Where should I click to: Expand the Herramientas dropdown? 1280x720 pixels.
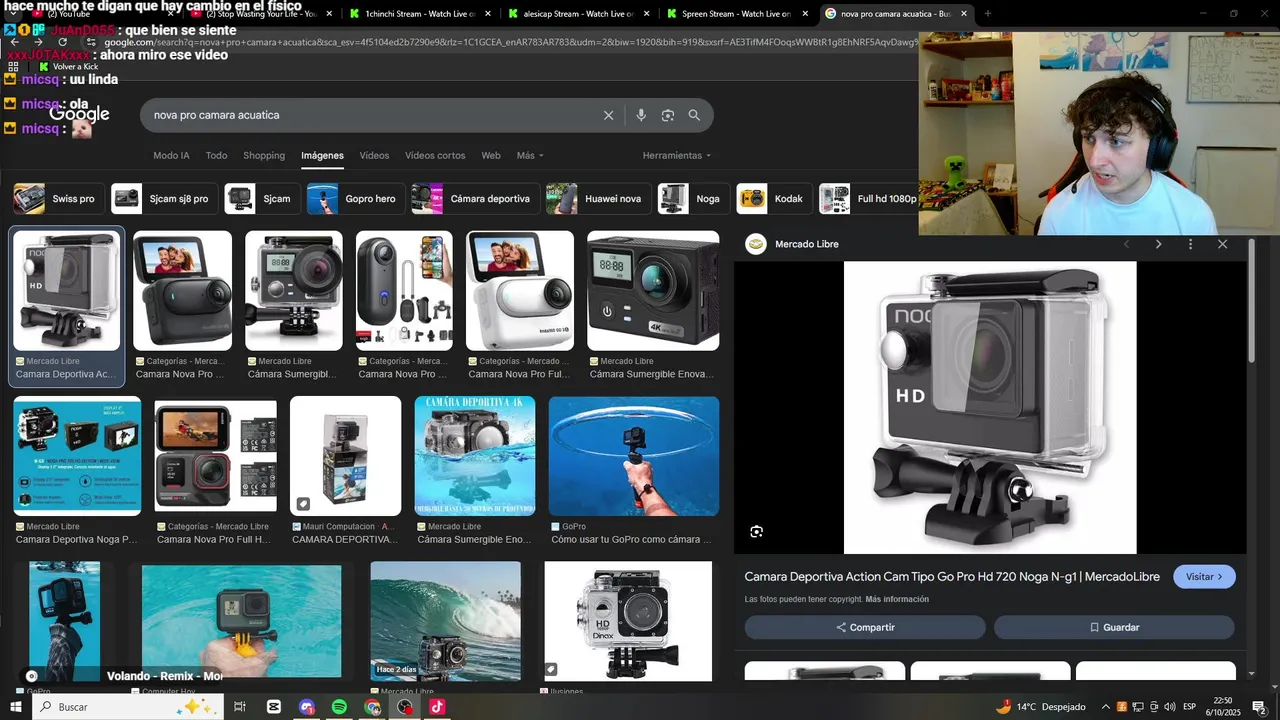click(x=677, y=156)
